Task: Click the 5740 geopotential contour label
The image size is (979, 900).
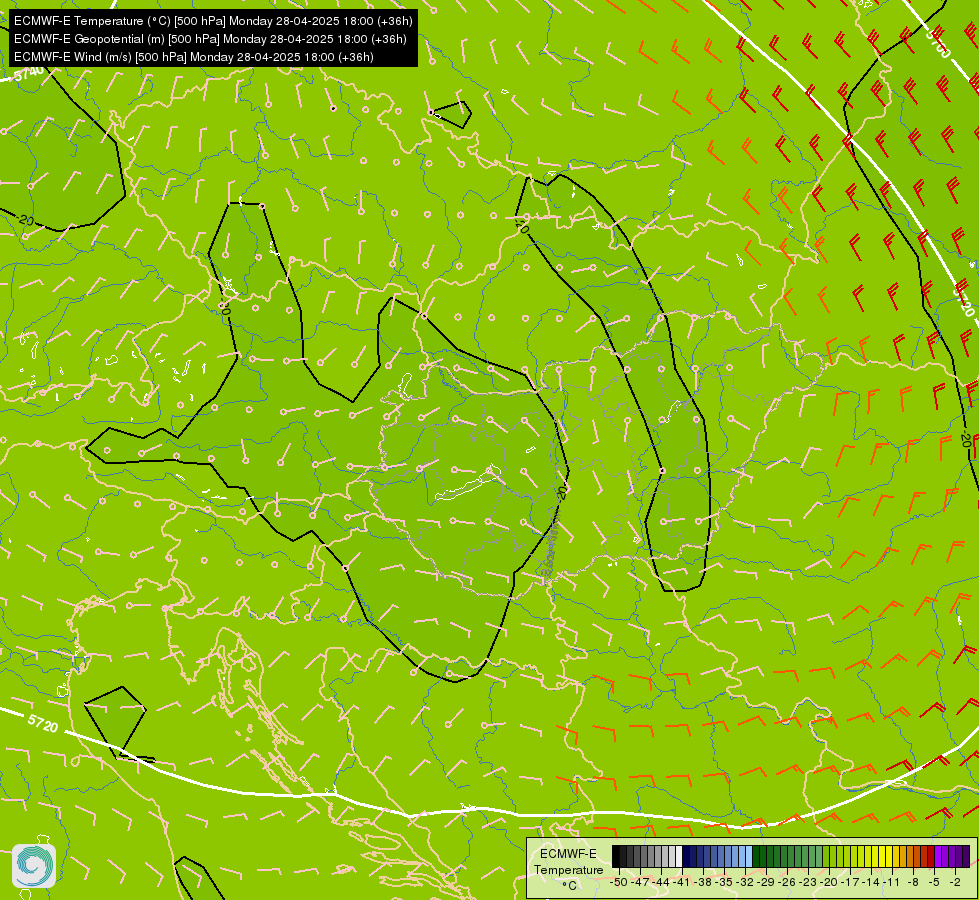Action: (x=29, y=74)
